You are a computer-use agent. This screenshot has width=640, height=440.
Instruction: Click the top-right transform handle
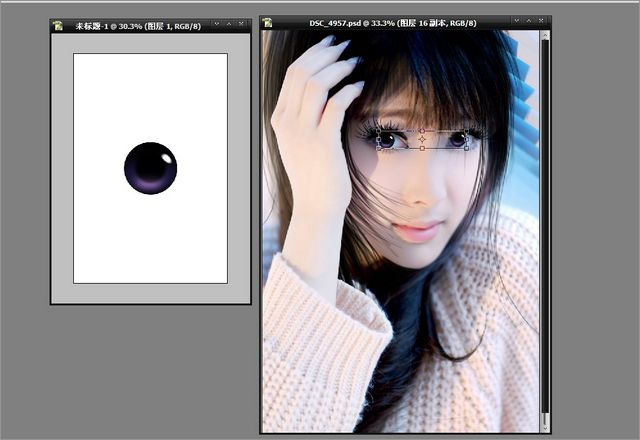point(467,131)
